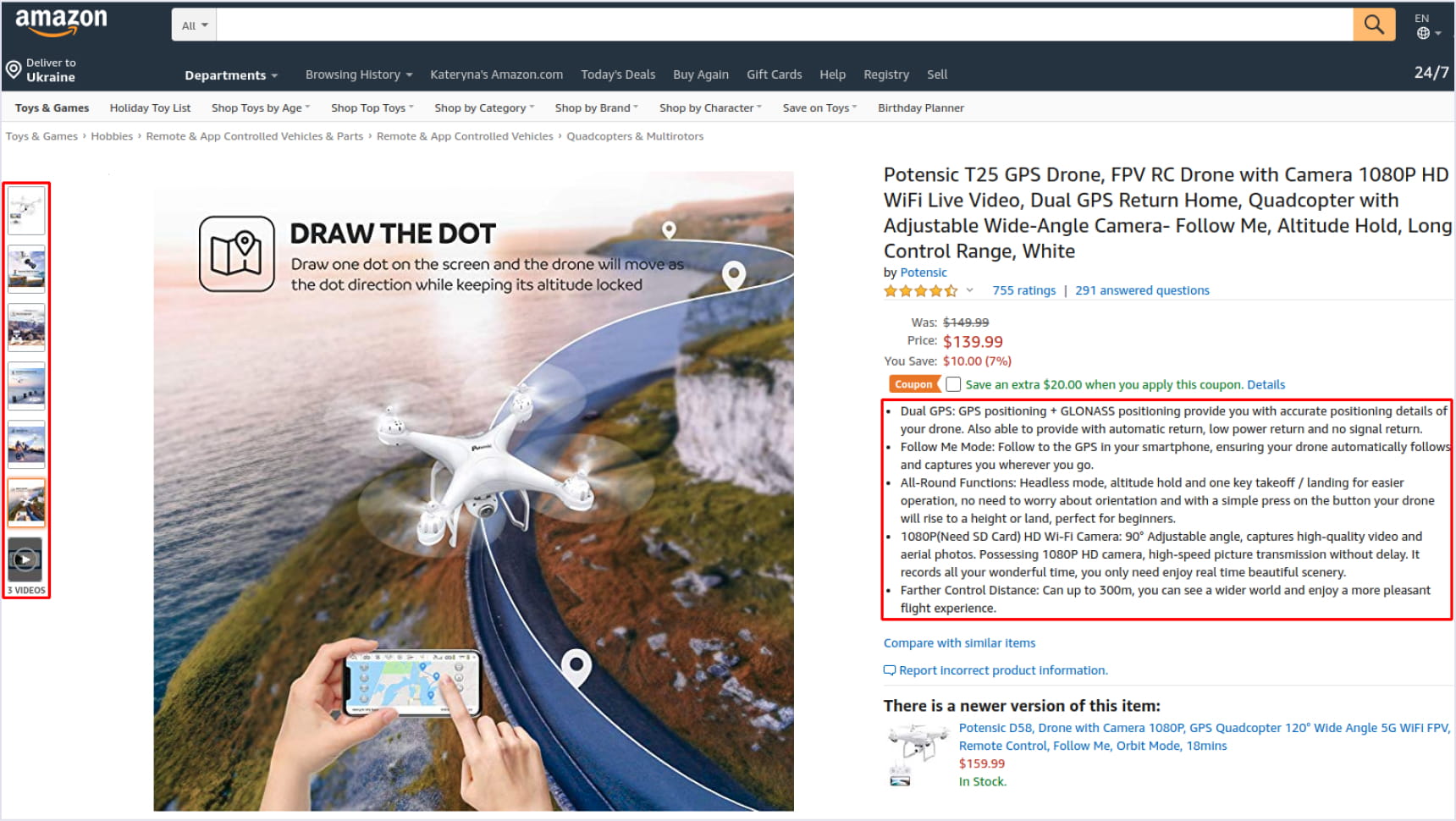
Task: Click the $159.99 newer version price
Action: point(982,763)
